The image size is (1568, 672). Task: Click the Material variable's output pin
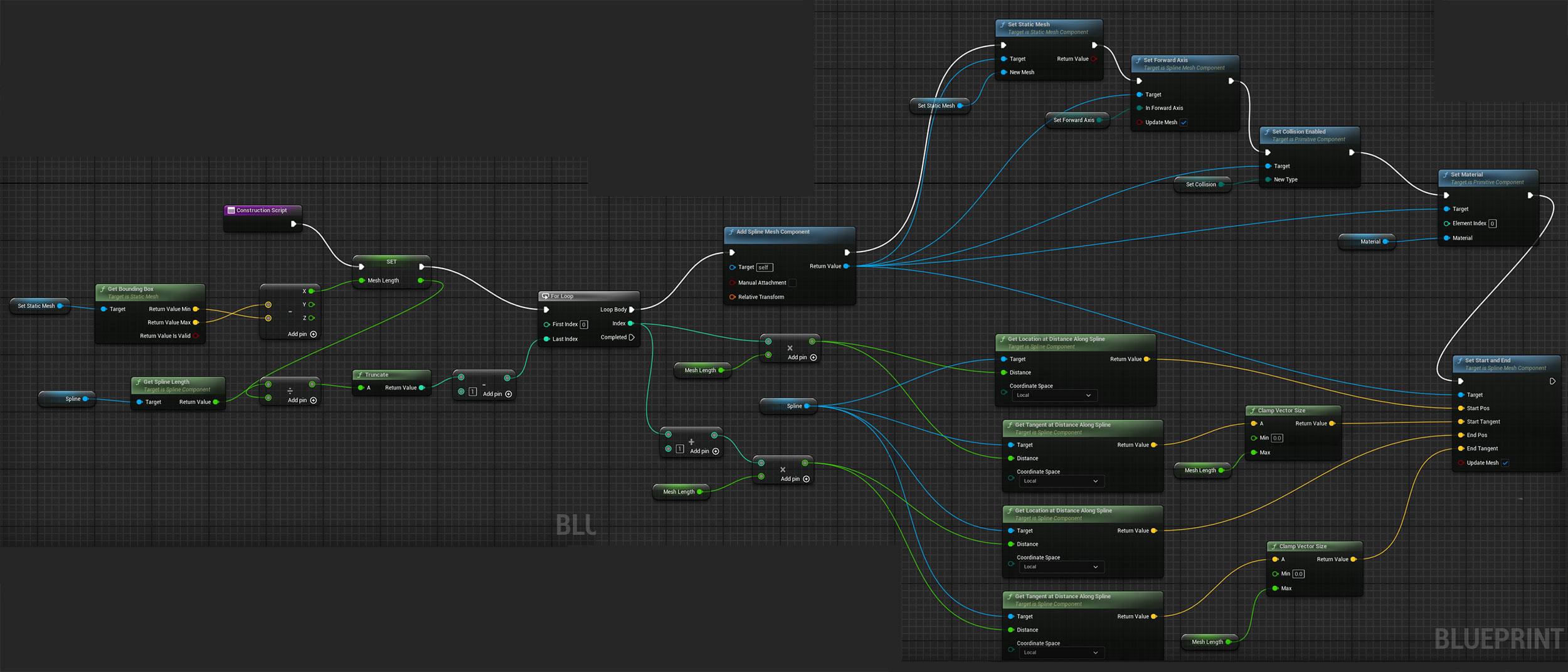[x=1385, y=242]
